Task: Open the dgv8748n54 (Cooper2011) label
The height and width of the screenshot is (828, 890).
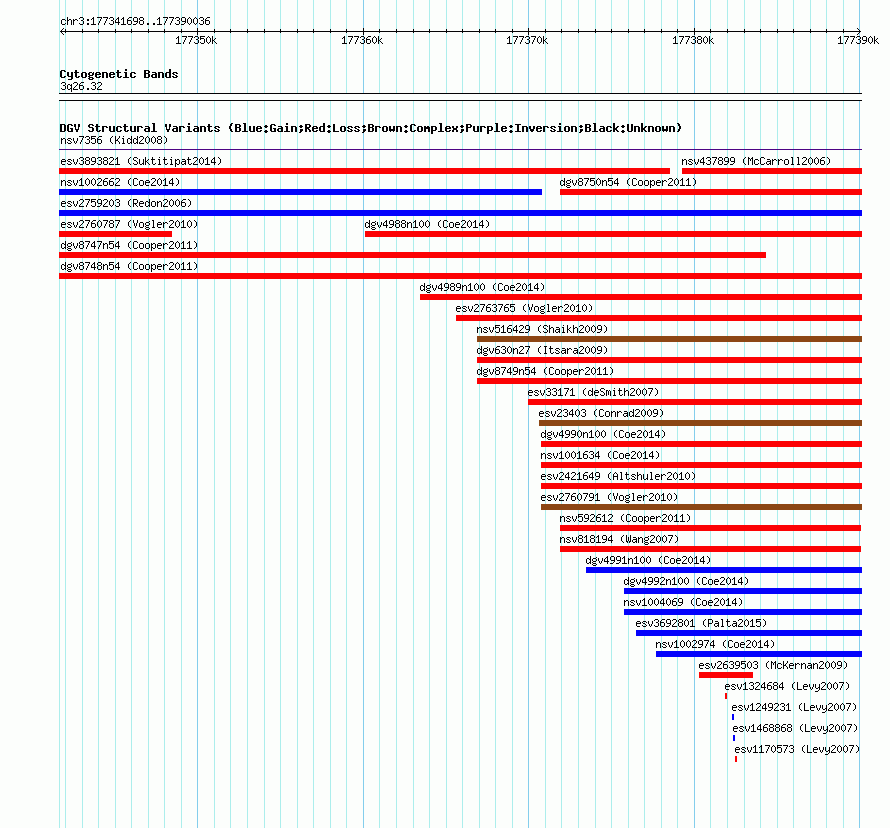Action: pyautogui.click(x=129, y=266)
